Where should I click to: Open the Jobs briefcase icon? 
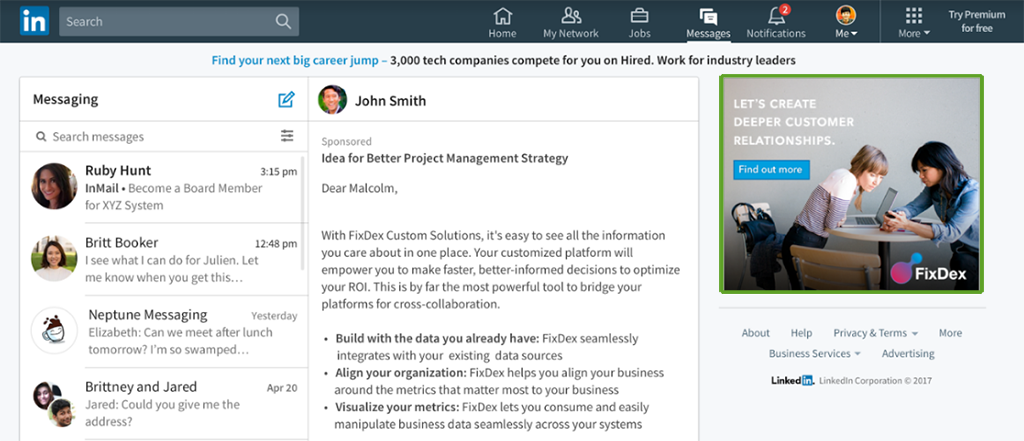click(x=639, y=16)
